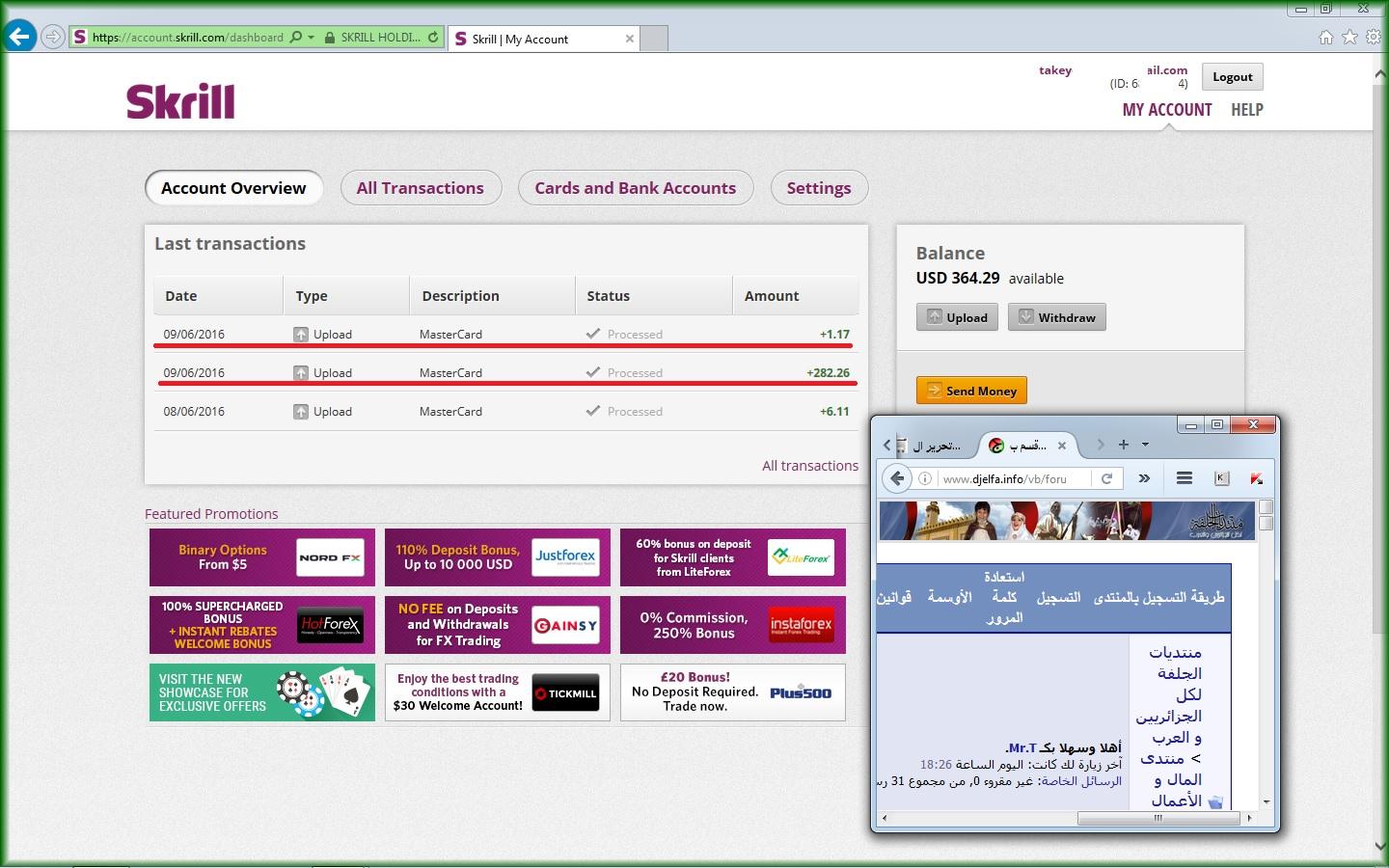This screenshot has height=868, width=1389.
Task: Click the Upload button under Balance
Action: click(x=957, y=317)
